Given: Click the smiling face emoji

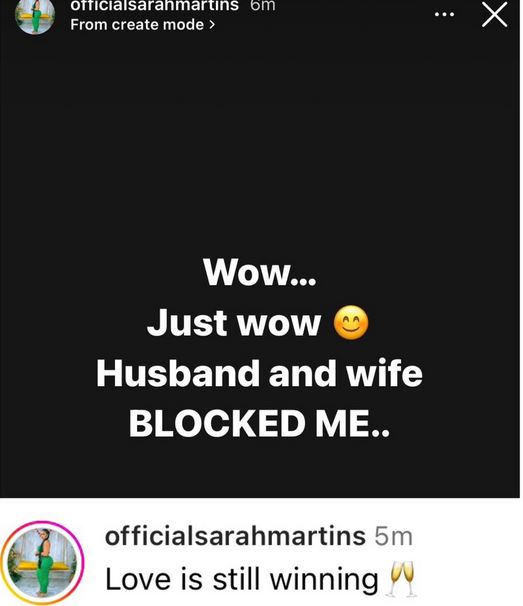Looking at the screenshot, I should (351, 323).
